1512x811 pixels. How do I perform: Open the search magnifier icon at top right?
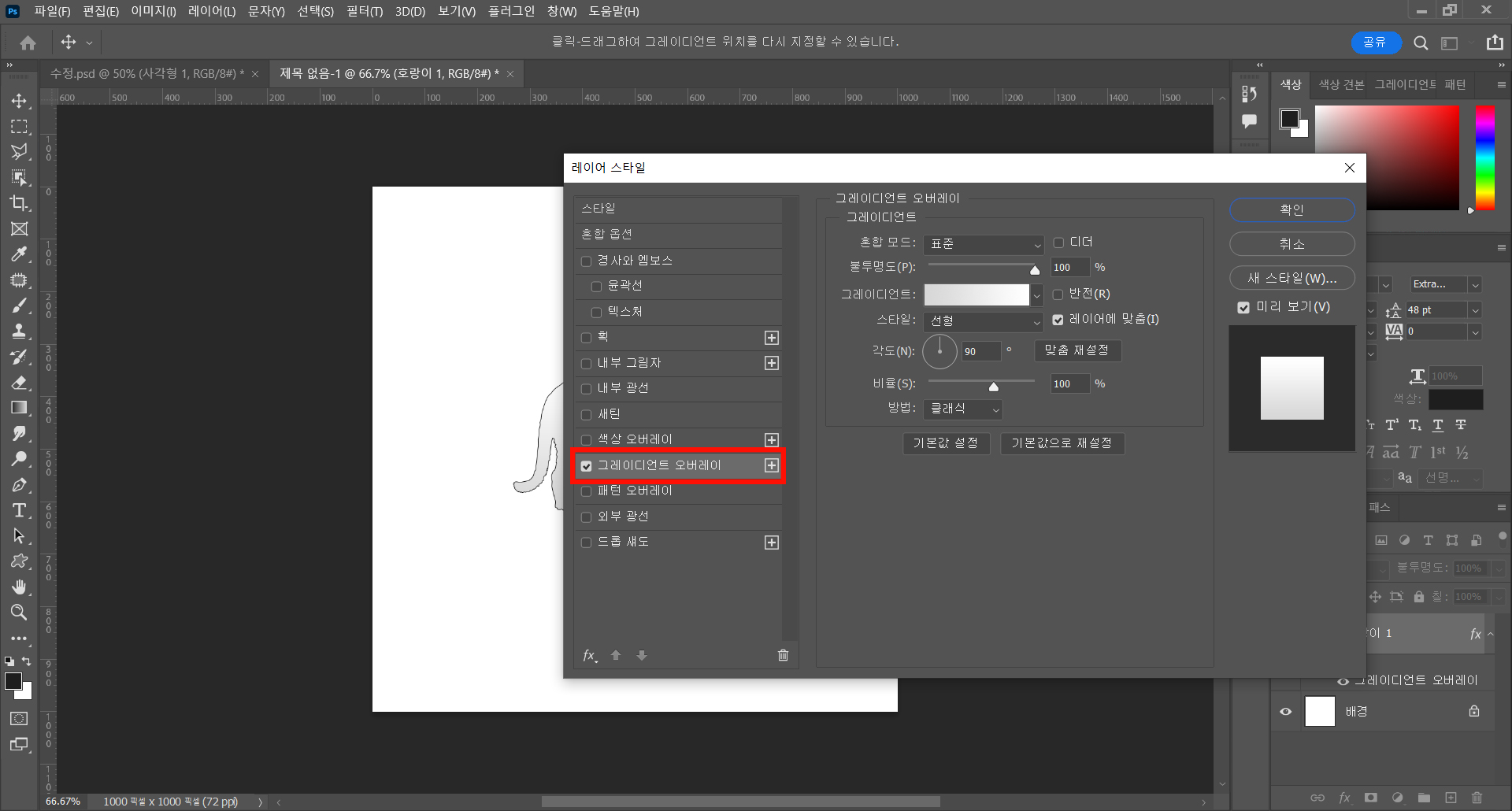1421,43
